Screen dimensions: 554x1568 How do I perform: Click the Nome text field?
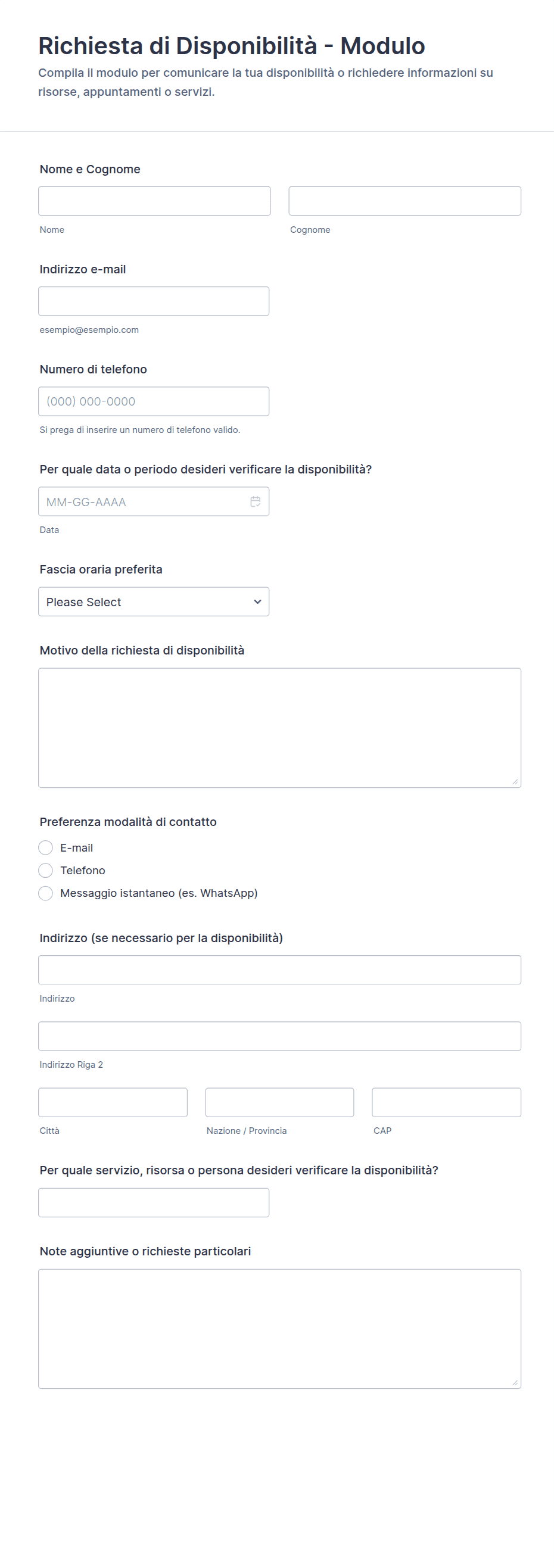click(154, 201)
